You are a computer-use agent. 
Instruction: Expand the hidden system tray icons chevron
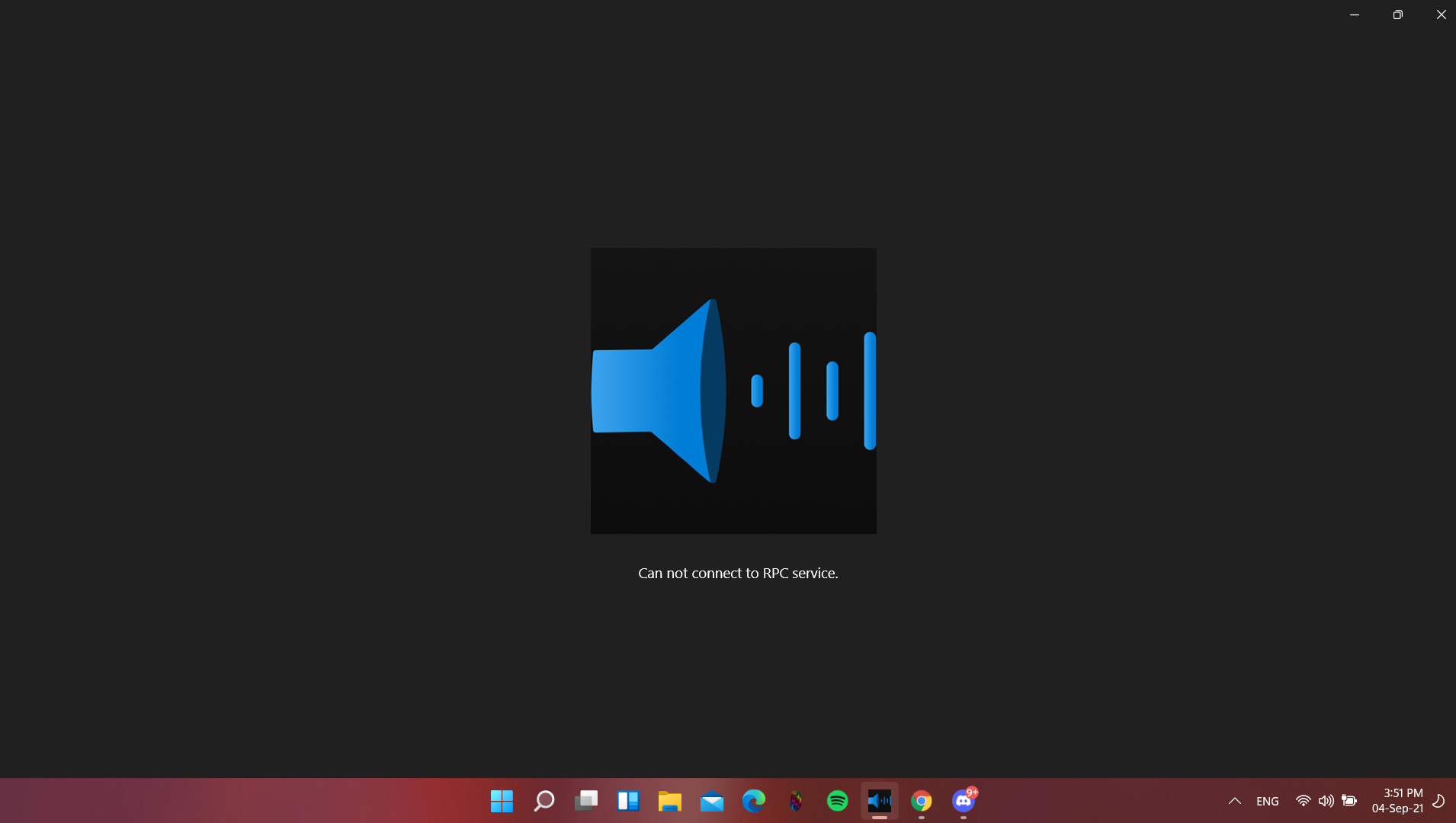1234,801
